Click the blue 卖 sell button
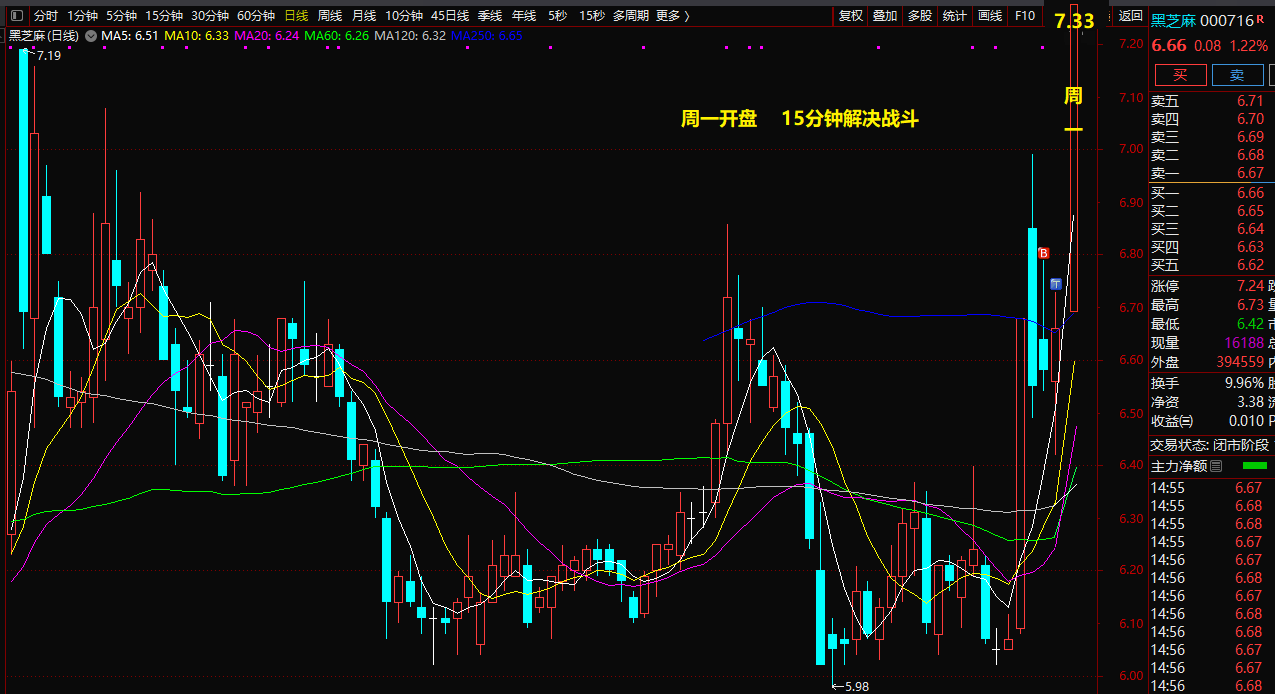This screenshot has width=1275, height=694. click(1237, 75)
